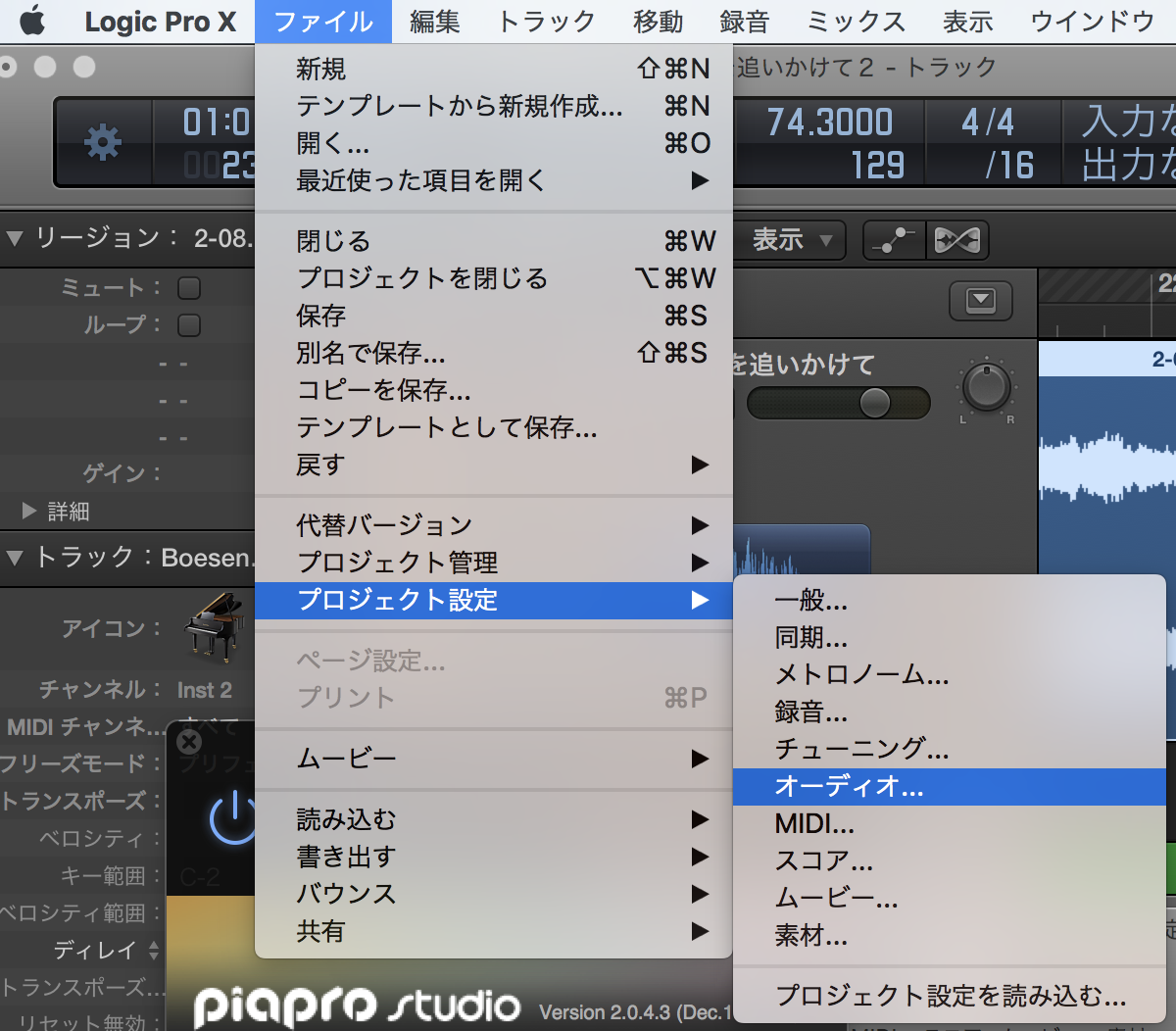Open the 表示 dropdown in tracks area
The width and height of the screenshot is (1176, 1031).
pos(792,240)
